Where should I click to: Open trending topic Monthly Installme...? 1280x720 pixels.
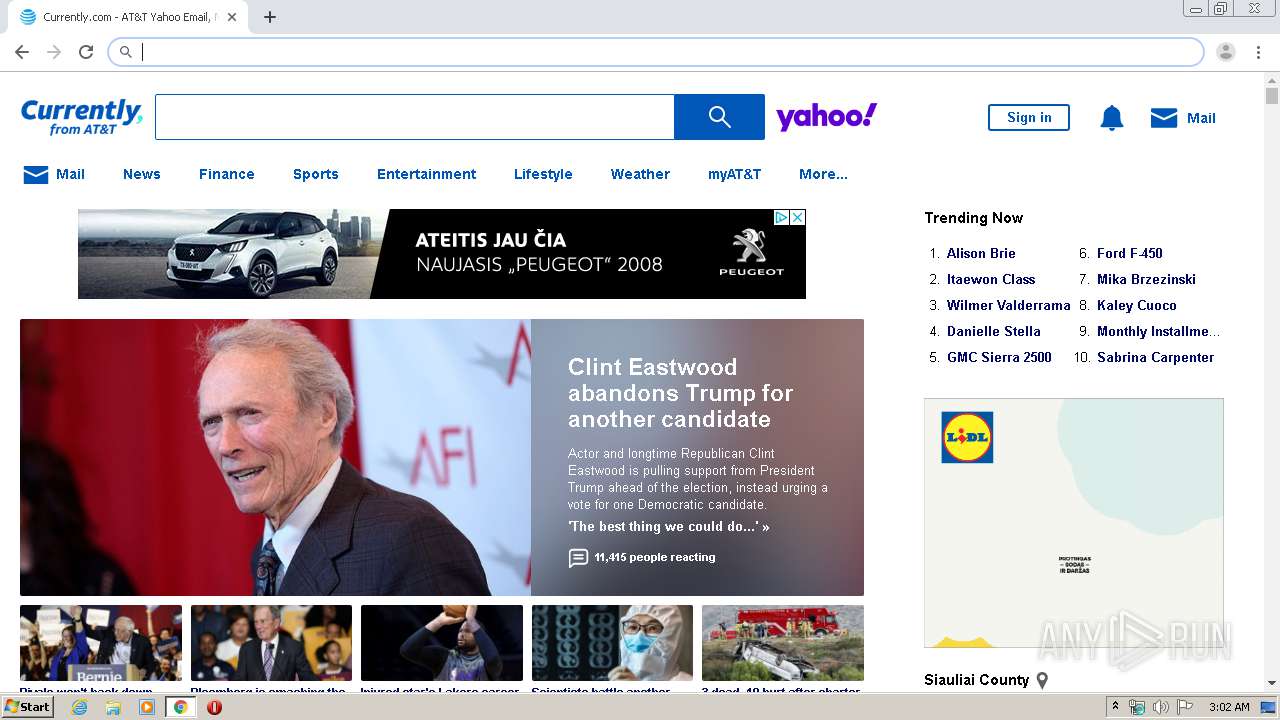pyautogui.click(x=1159, y=331)
